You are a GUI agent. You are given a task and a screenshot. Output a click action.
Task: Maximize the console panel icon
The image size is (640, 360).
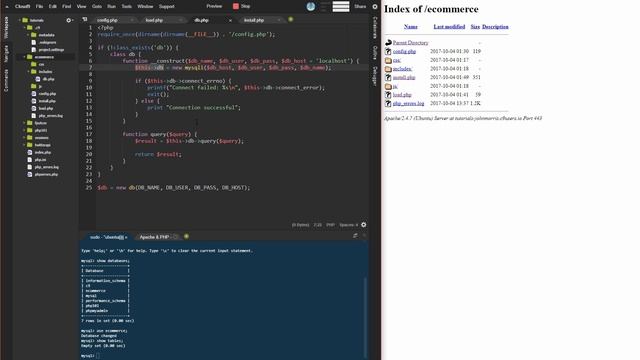pyautogui.click(x=355, y=236)
